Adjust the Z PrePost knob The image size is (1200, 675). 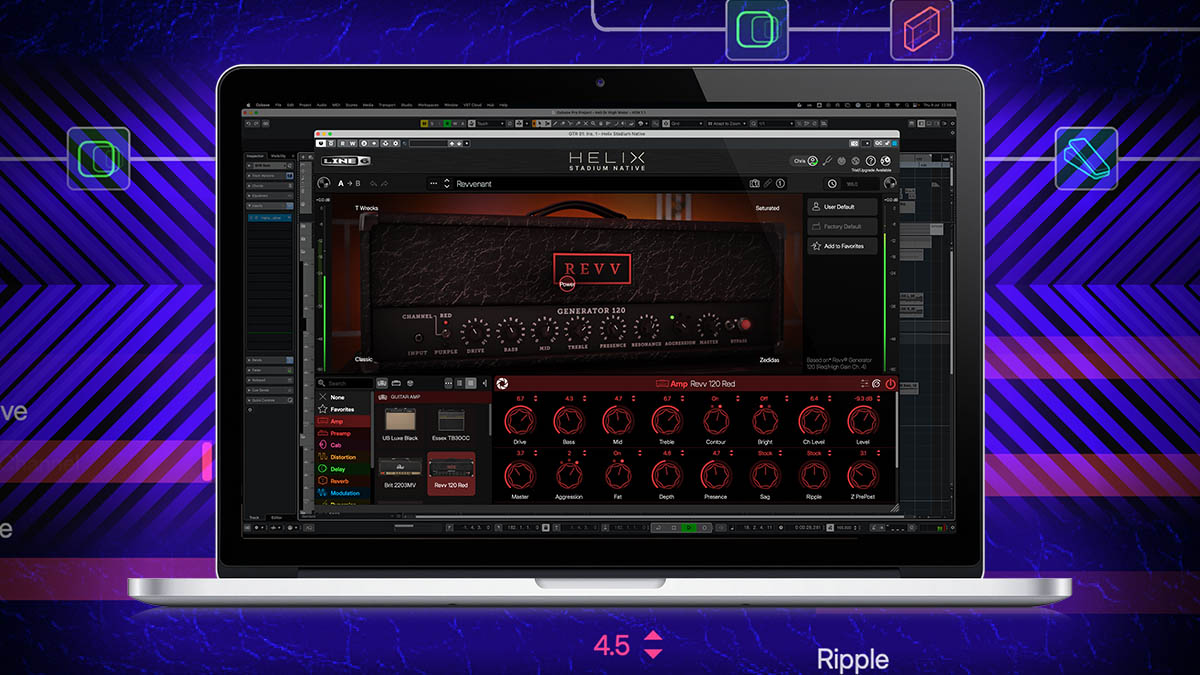pos(863,476)
